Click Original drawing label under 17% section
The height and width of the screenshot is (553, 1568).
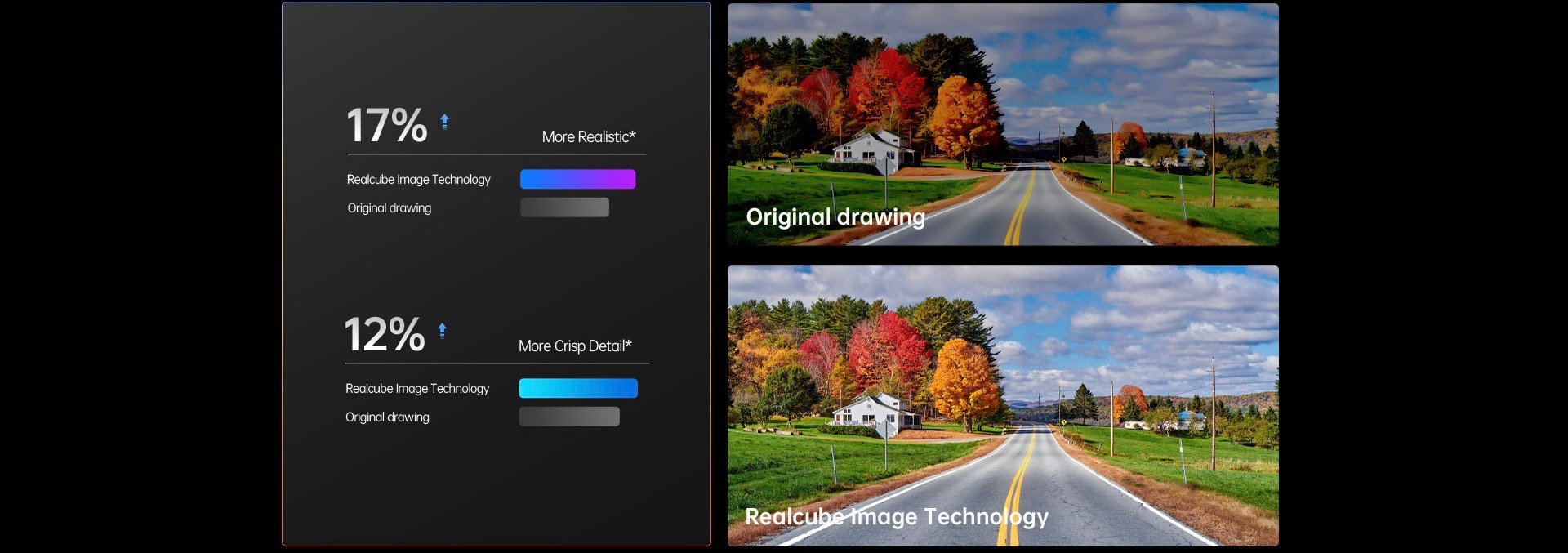coord(389,208)
